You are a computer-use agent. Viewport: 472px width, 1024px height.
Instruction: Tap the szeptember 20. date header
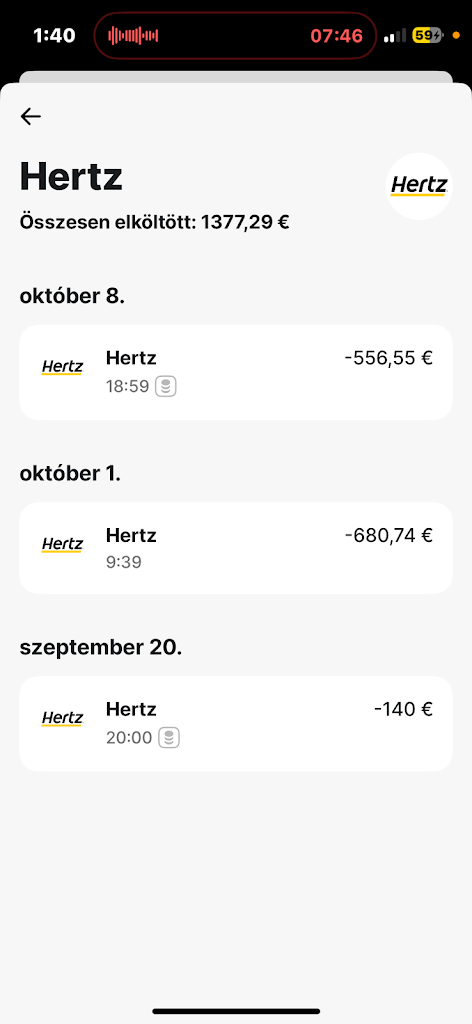101,647
